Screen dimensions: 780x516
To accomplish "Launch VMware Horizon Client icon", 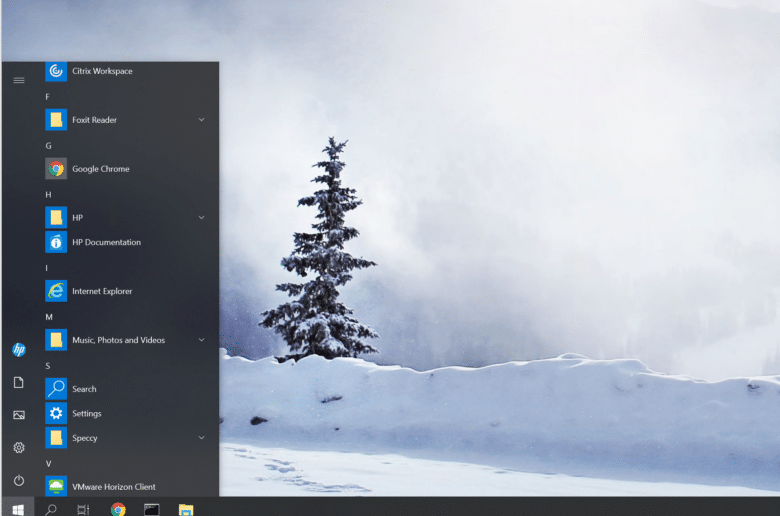I will pos(56,486).
